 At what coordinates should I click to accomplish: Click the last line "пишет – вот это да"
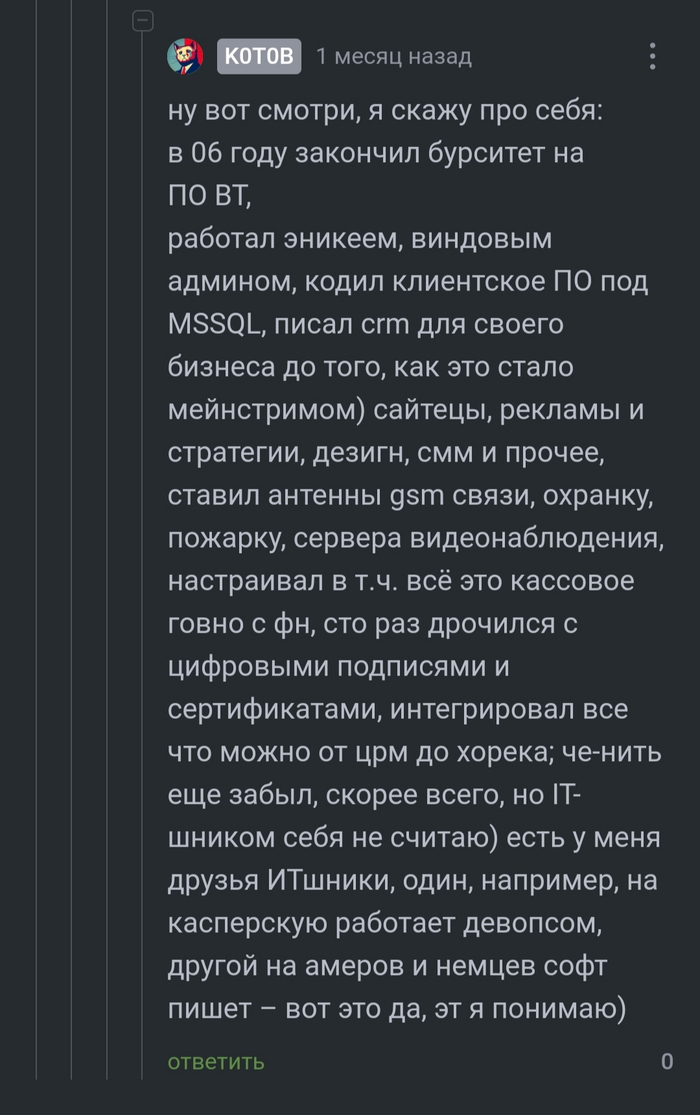[396, 1008]
